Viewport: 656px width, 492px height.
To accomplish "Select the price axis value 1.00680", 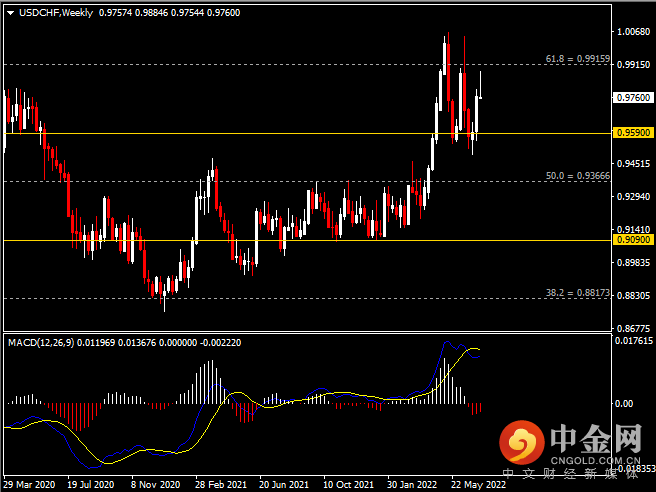I will pos(633,32).
